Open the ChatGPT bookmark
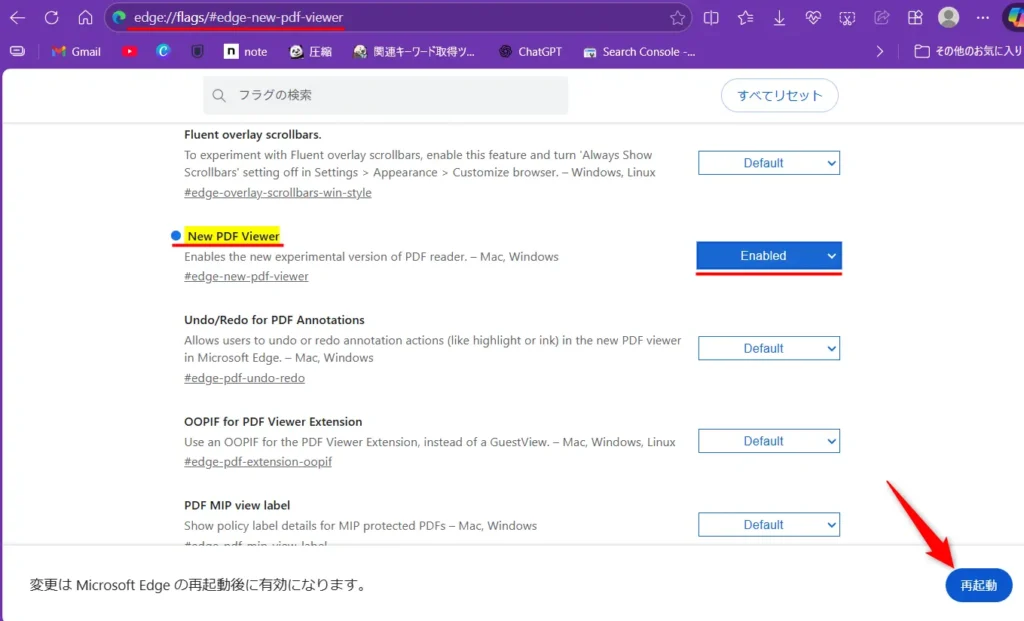 [530, 51]
